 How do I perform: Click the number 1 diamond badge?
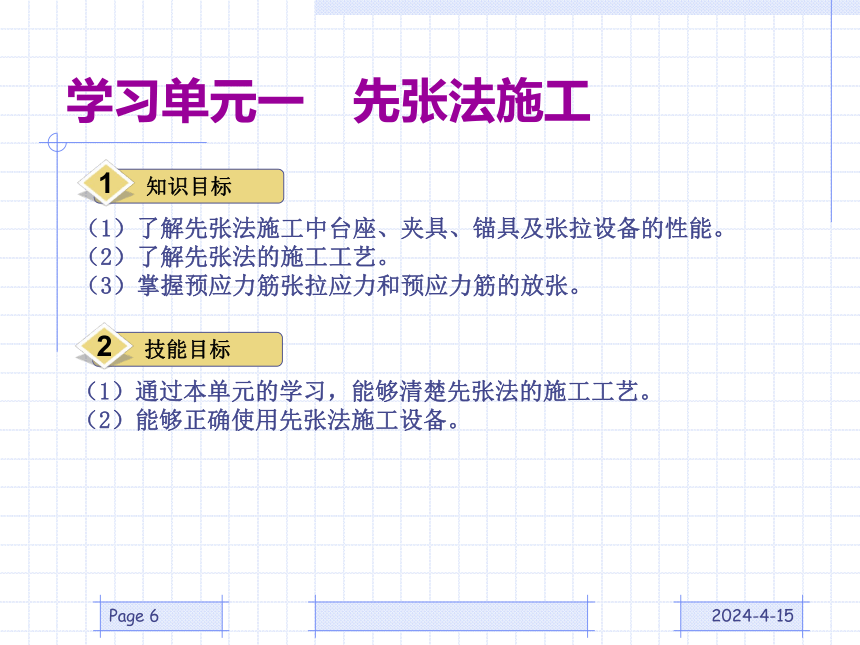click(x=105, y=183)
